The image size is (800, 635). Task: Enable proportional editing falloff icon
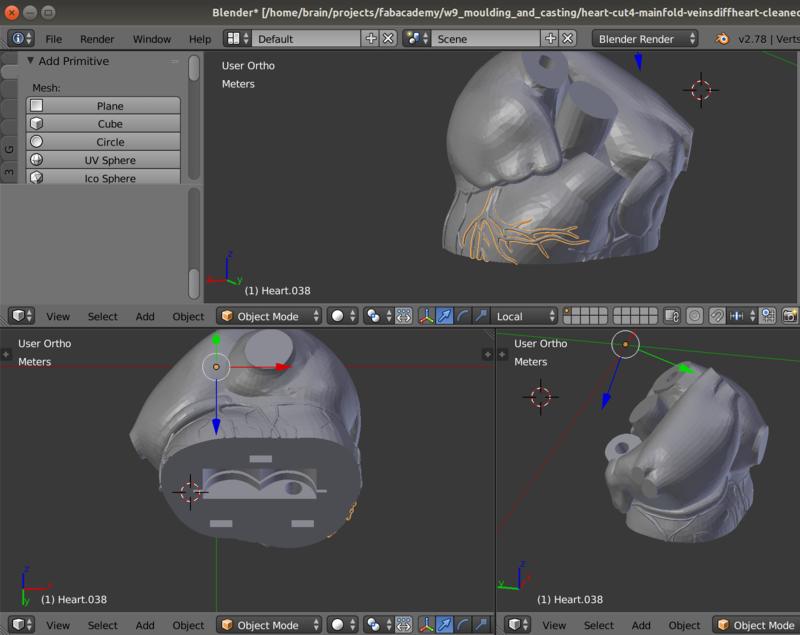pos(694,315)
